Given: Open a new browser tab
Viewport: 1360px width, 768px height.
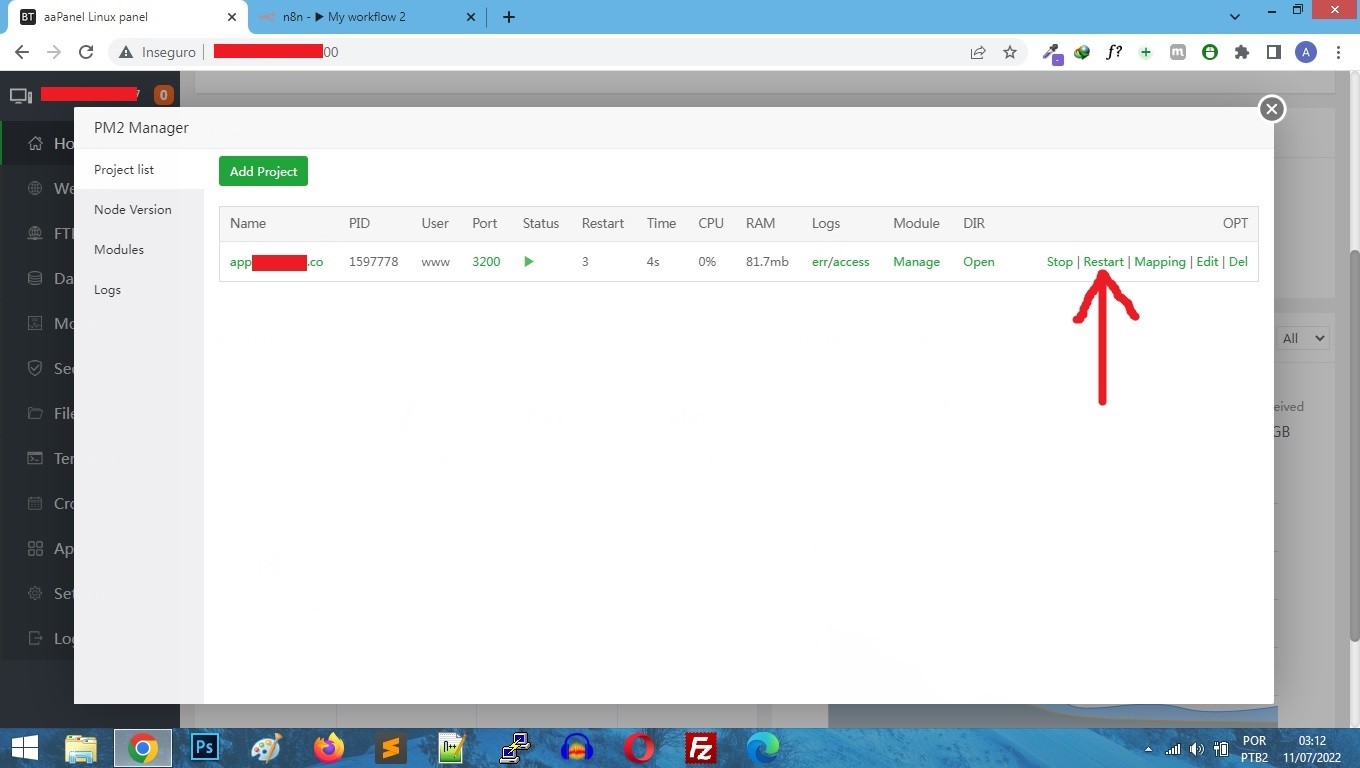Looking at the screenshot, I should click(508, 17).
